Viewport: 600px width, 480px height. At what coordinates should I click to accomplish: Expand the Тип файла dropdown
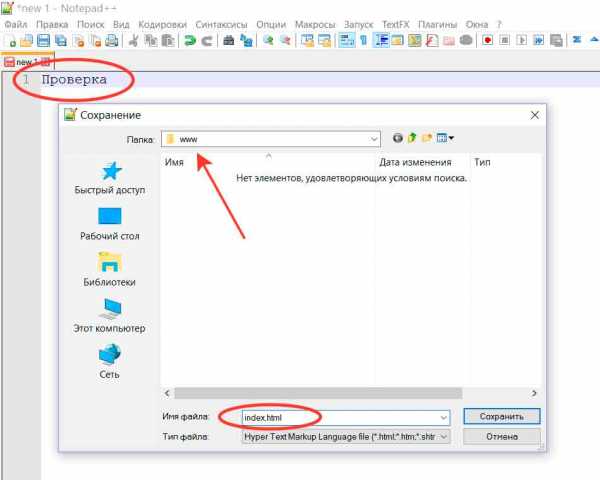pyautogui.click(x=444, y=437)
